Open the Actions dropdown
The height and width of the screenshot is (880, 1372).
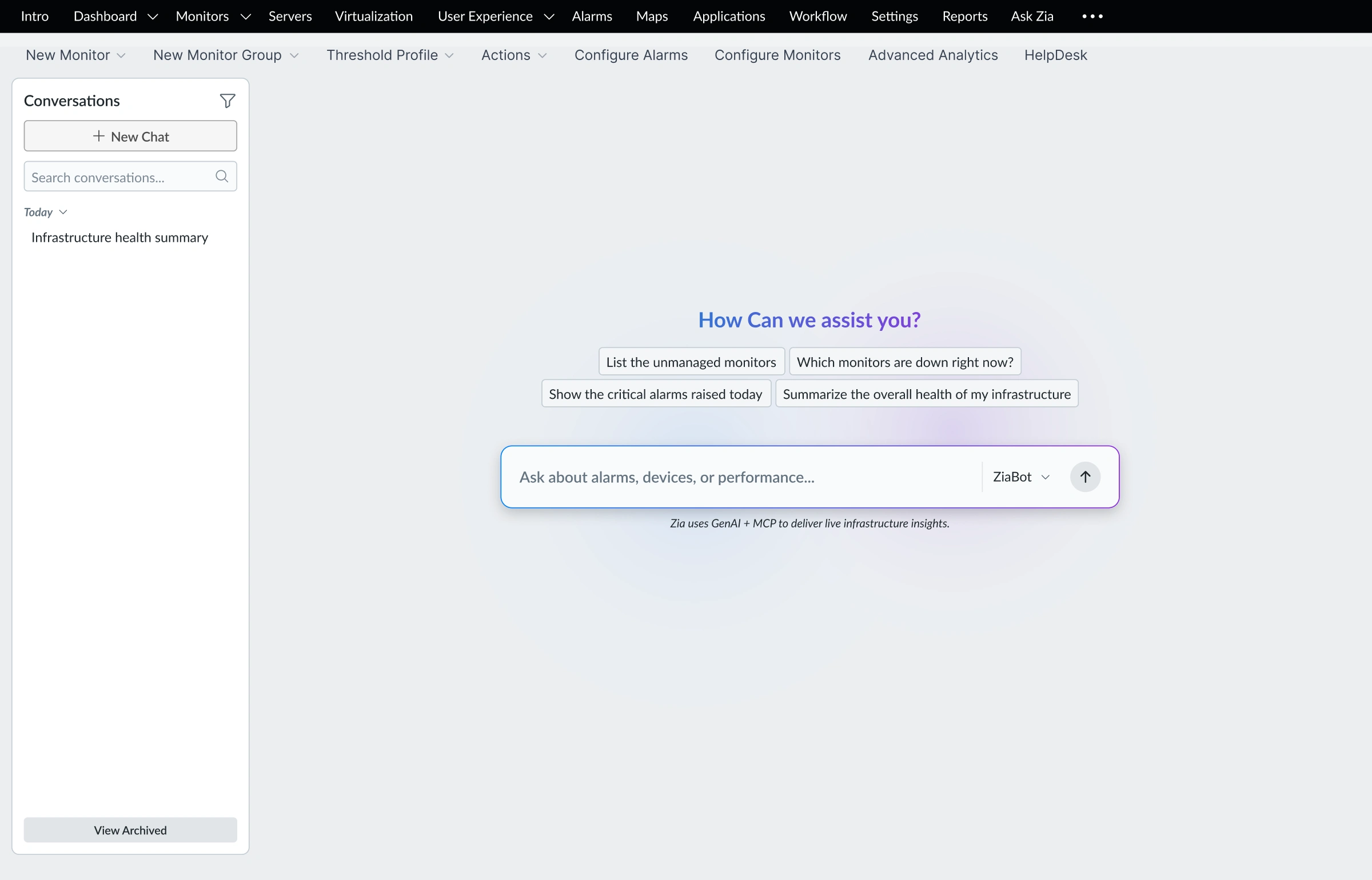(x=514, y=55)
